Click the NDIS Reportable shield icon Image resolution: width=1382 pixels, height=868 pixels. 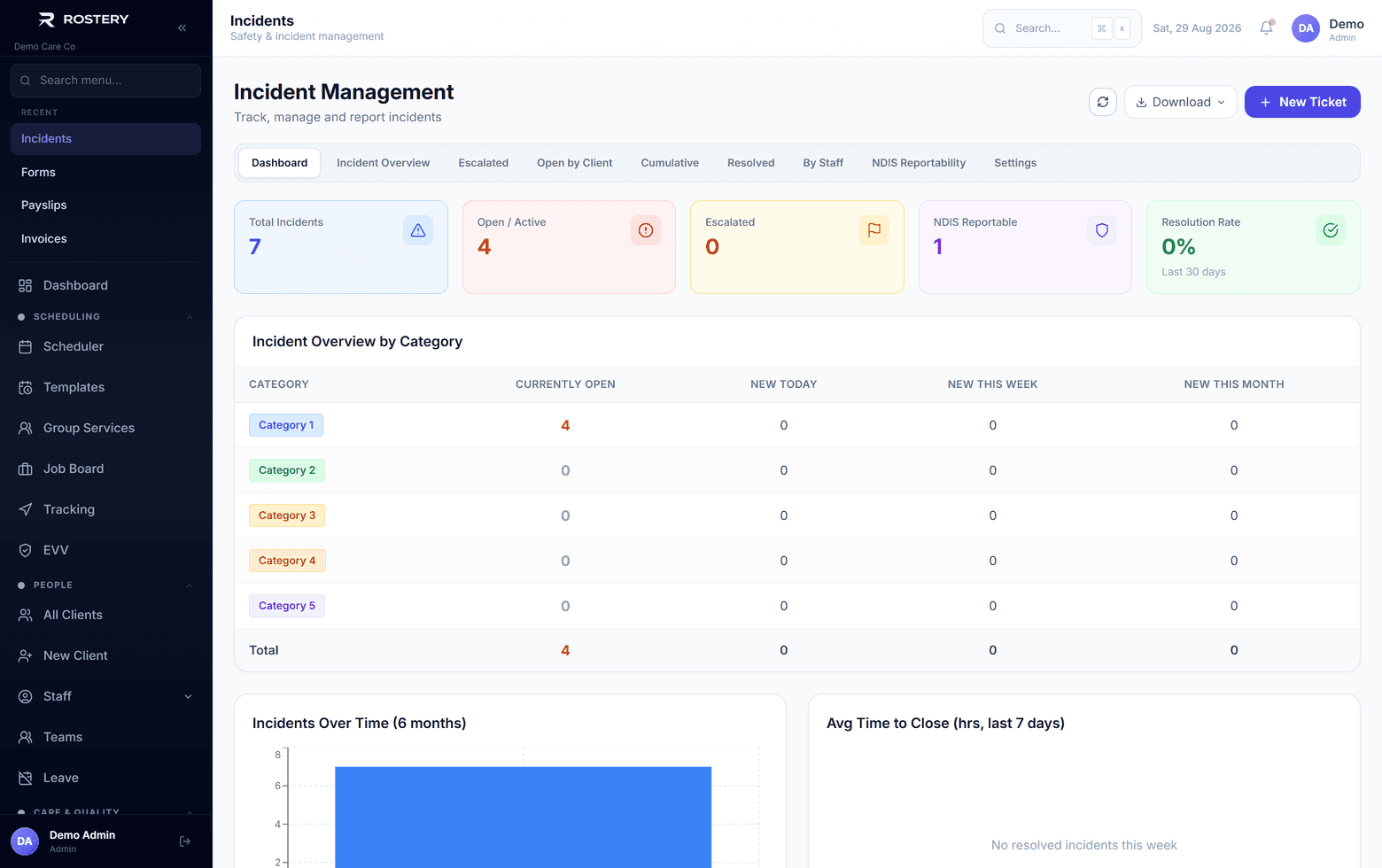pyautogui.click(x=1102, y=230)
